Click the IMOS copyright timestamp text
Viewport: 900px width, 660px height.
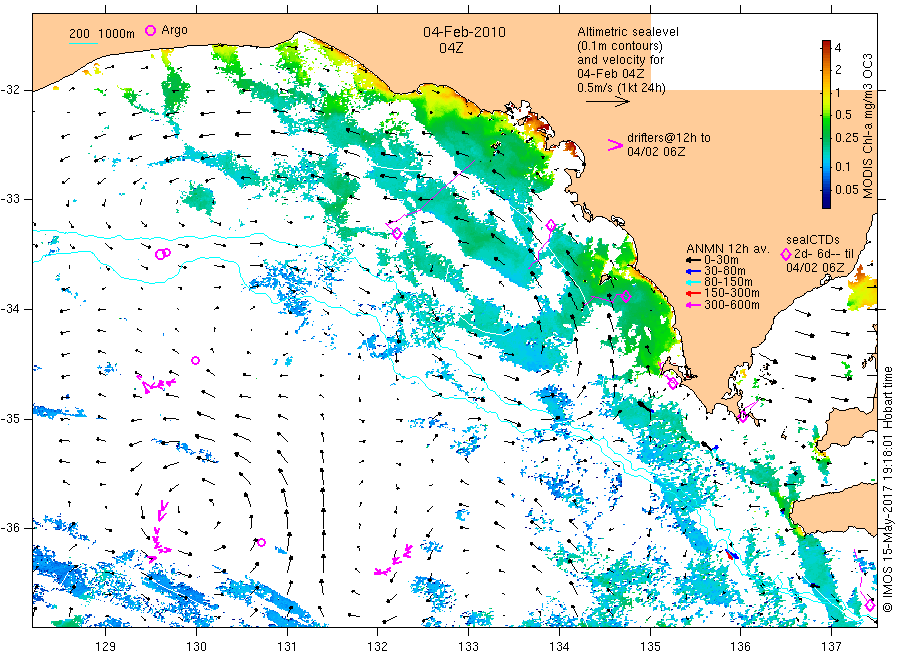pyautogui.click(x=888, y=490)
